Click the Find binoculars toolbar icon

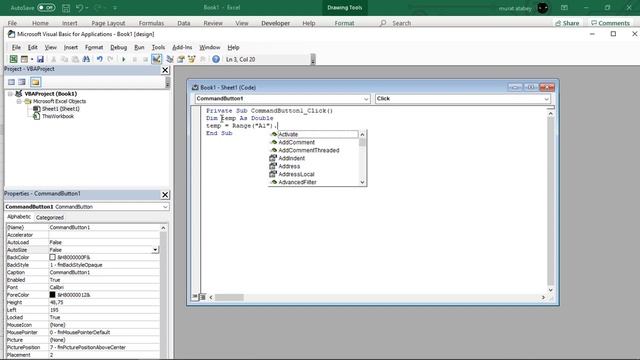[x=86, y=59]
